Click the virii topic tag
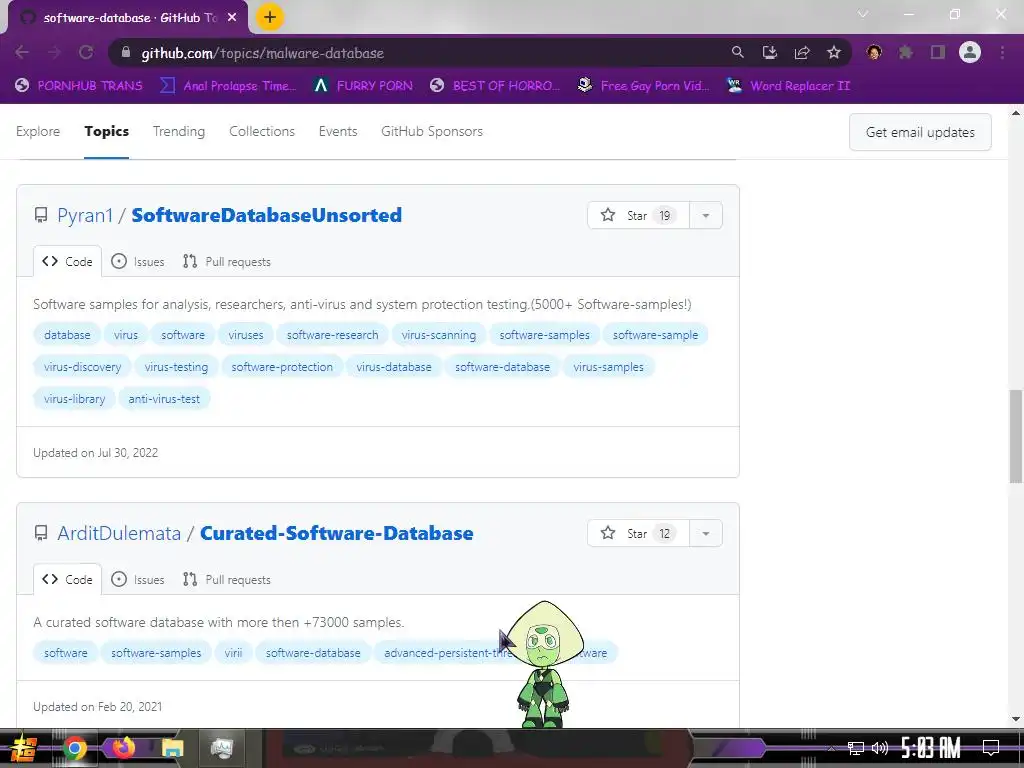Image resolution: width=1024 pixels, height=768 pixels. (x=233, y=653)
